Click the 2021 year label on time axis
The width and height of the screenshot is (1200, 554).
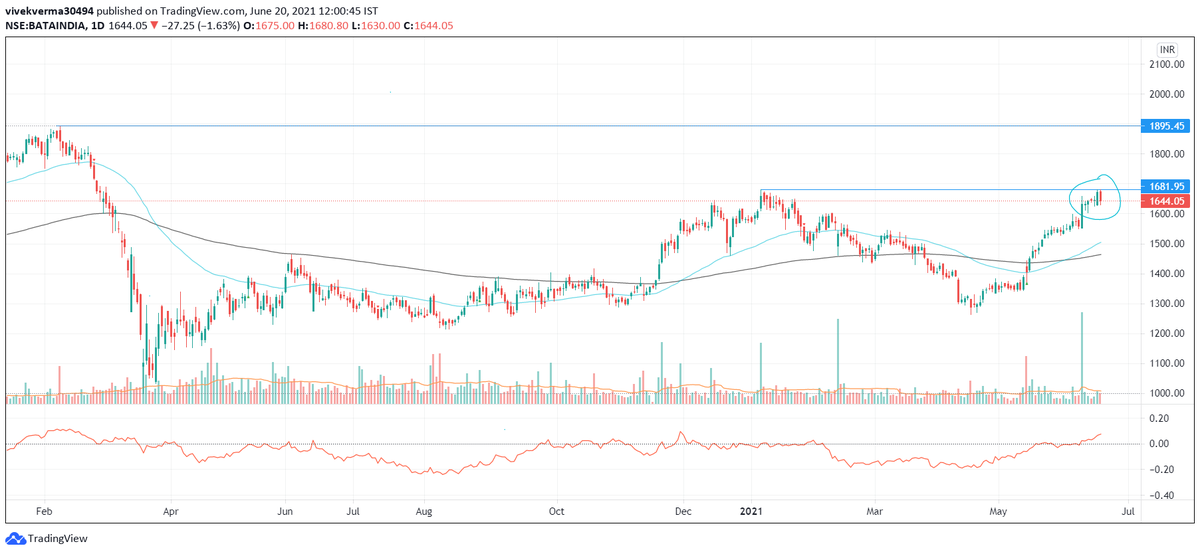pos(751,510)
